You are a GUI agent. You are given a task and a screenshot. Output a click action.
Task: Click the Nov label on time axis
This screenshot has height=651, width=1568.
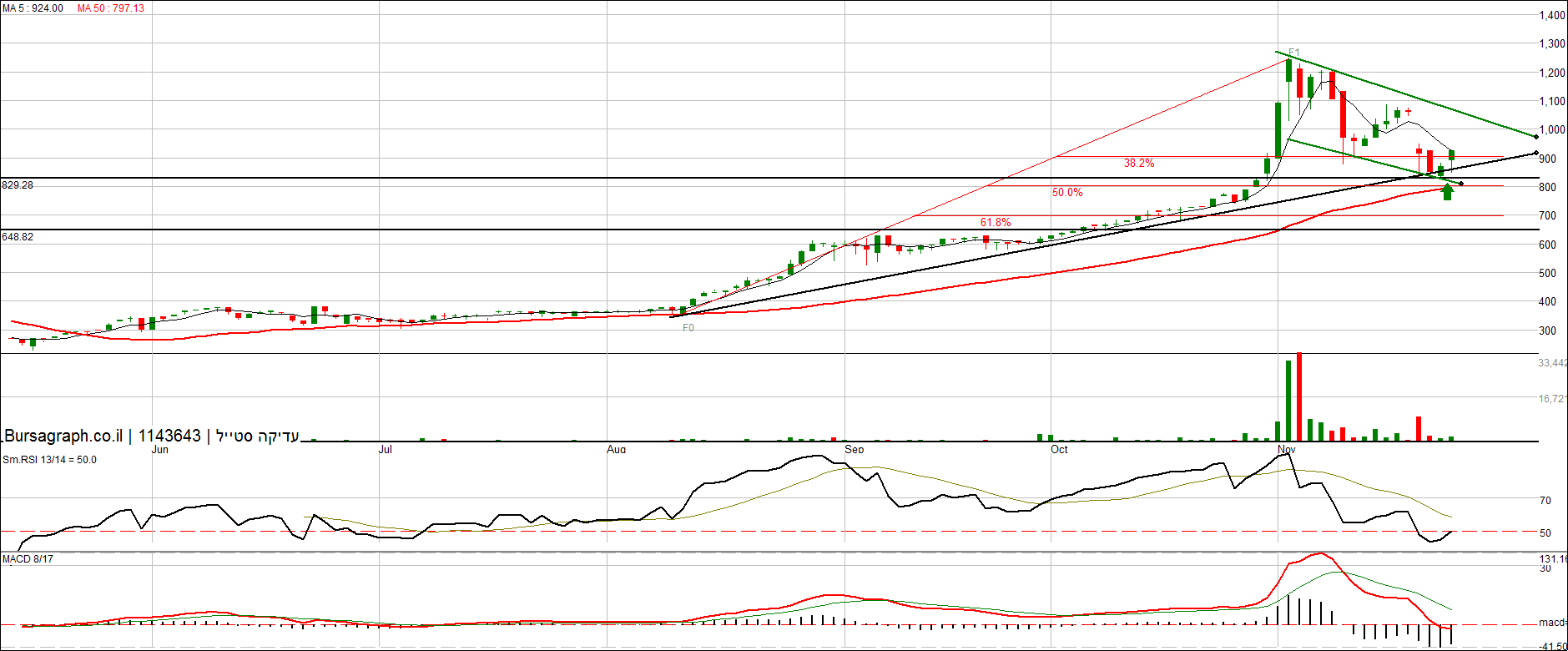coord(1286,450)
